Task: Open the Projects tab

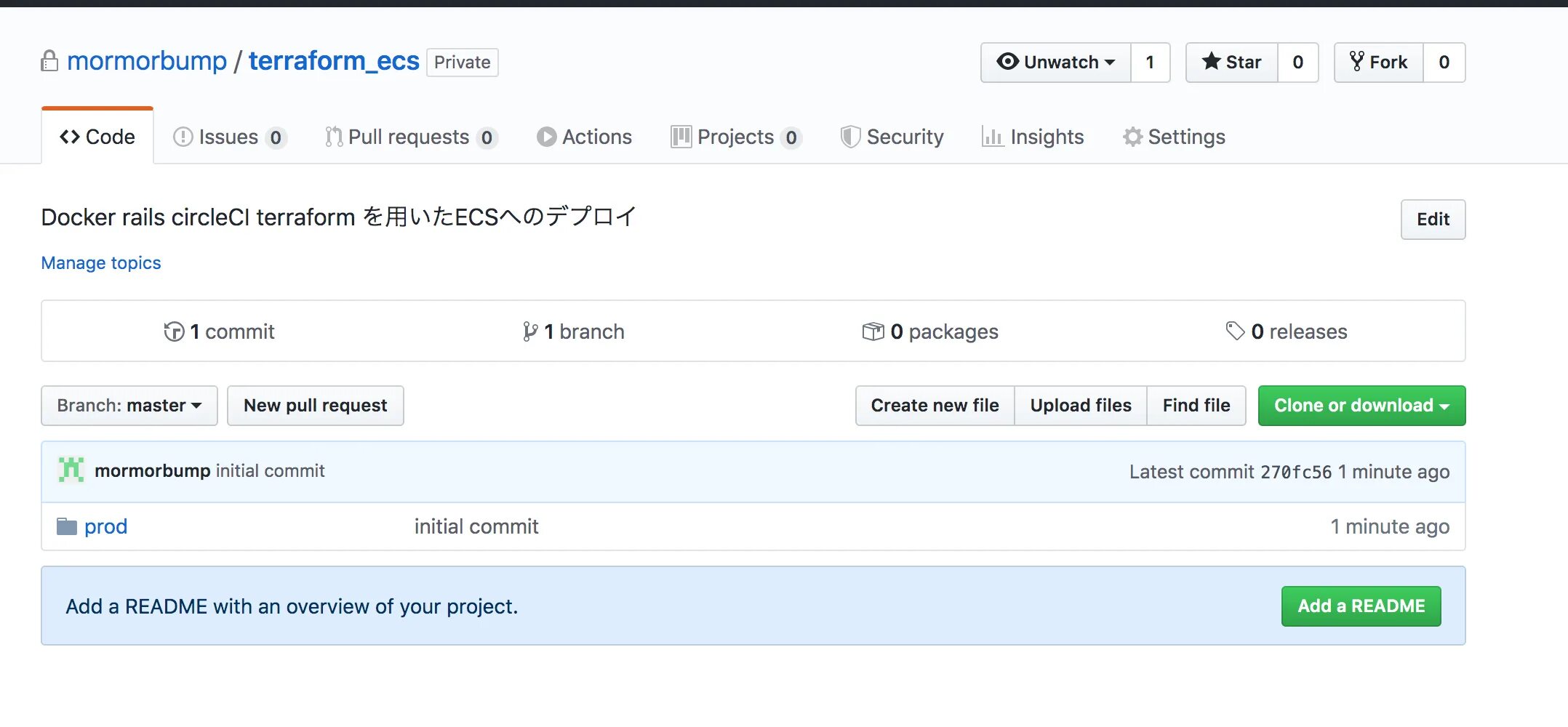Action: [x=736, y=137]
